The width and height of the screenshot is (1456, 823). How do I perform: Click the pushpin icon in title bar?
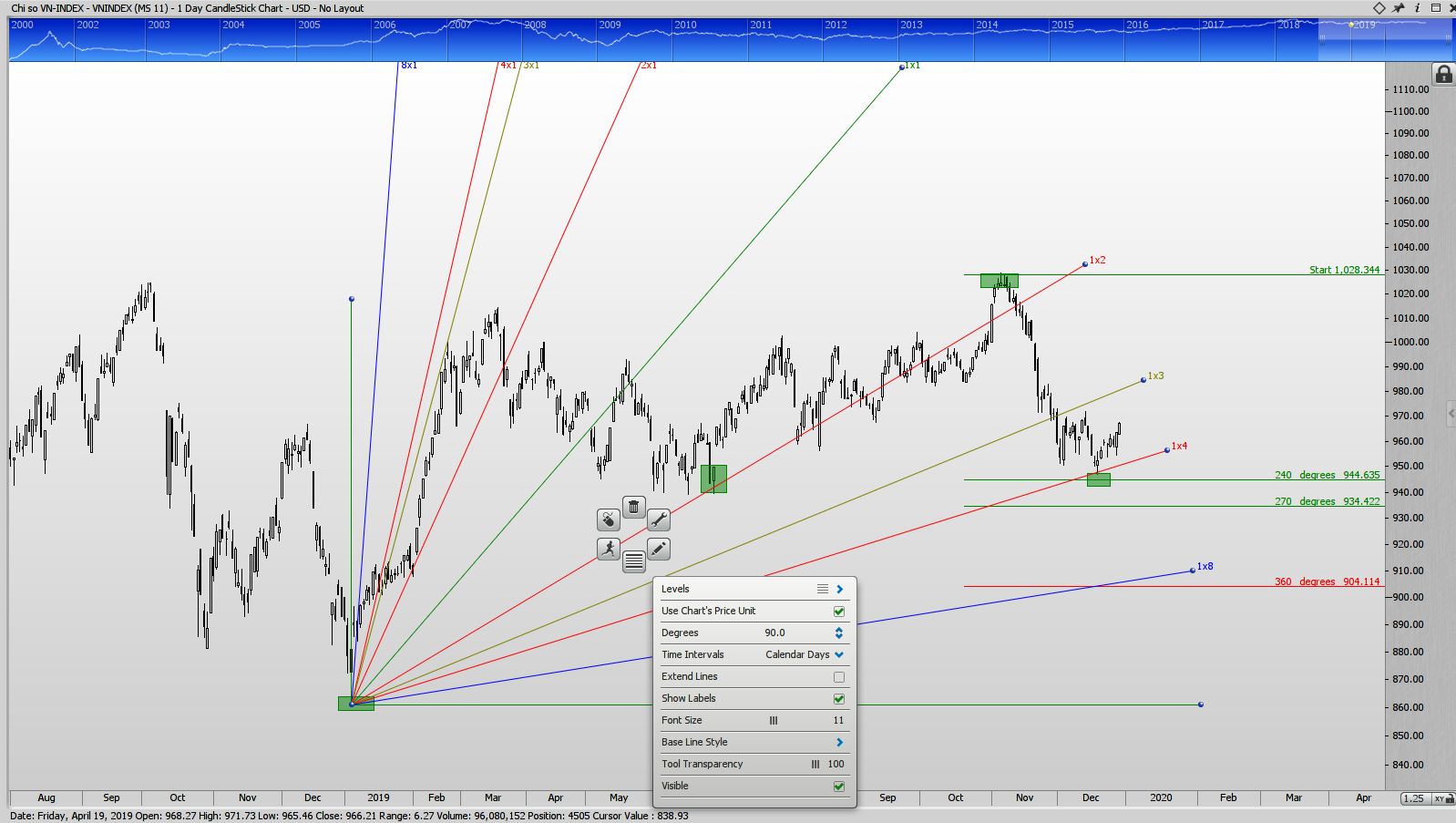(x=1399, y=8)
